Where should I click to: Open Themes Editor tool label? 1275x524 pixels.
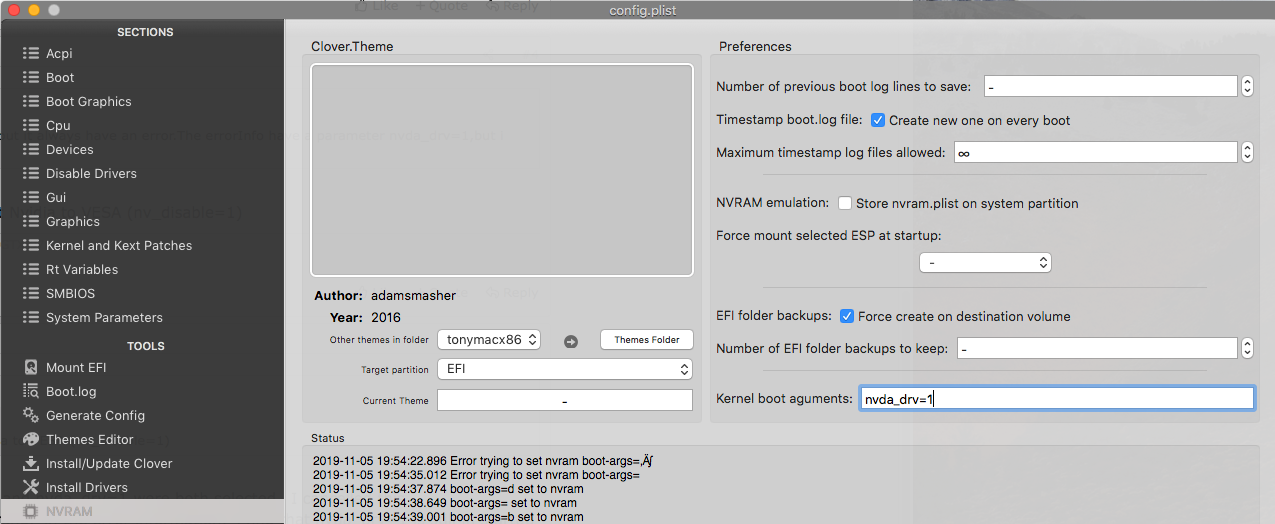click(x=90, y=439)
